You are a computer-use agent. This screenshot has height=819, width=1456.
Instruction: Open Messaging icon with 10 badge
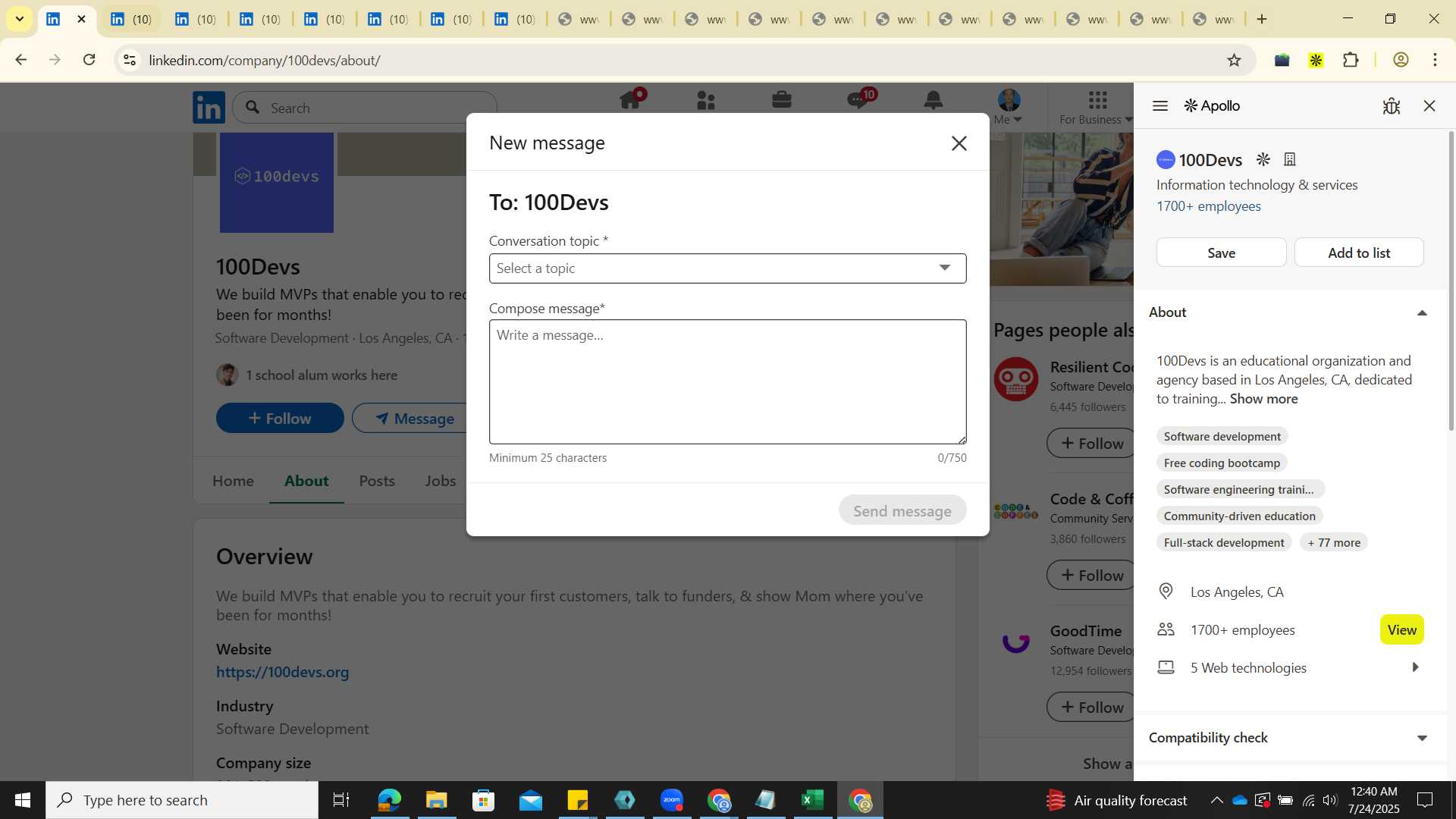tap(859, 100)
